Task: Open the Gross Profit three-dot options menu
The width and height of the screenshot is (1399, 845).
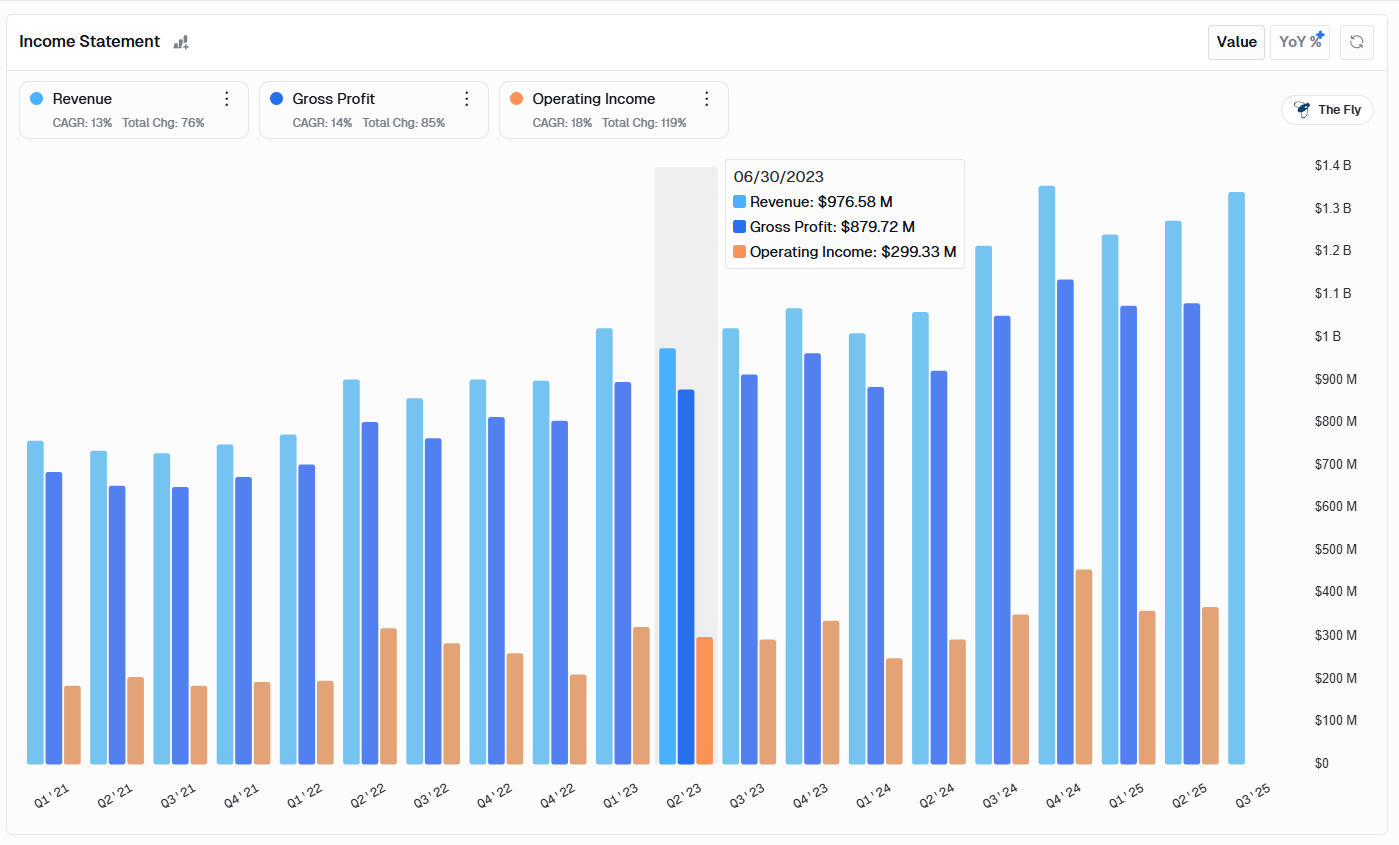Action: [x=466, y=99]
